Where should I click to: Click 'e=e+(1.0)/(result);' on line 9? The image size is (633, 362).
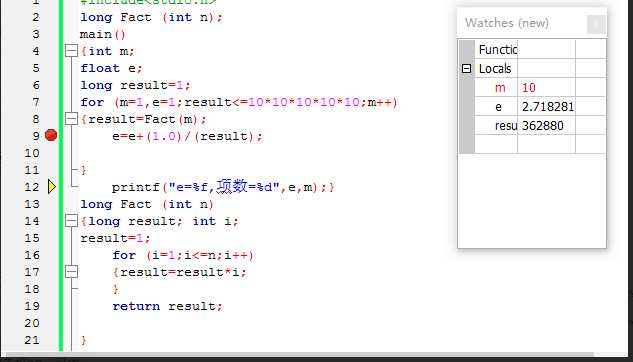point(187,136)
